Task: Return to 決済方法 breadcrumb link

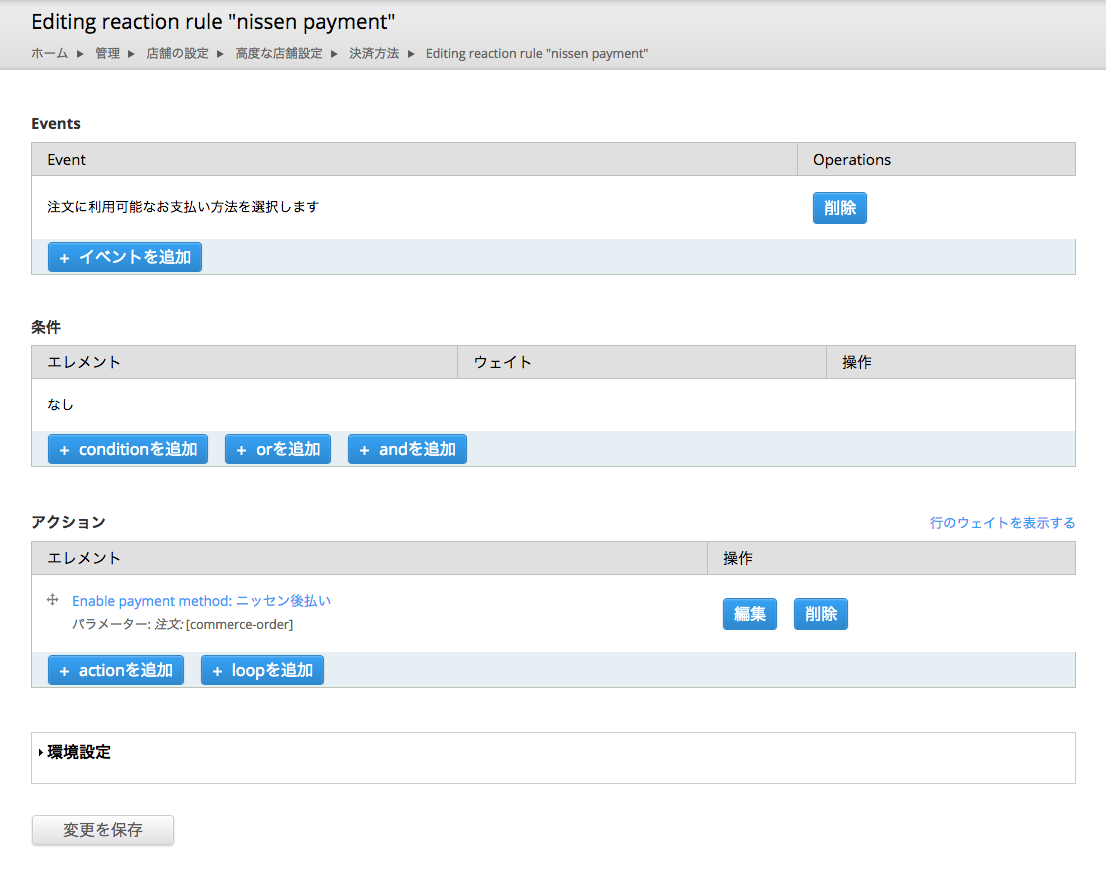Action: click(374, 53)
